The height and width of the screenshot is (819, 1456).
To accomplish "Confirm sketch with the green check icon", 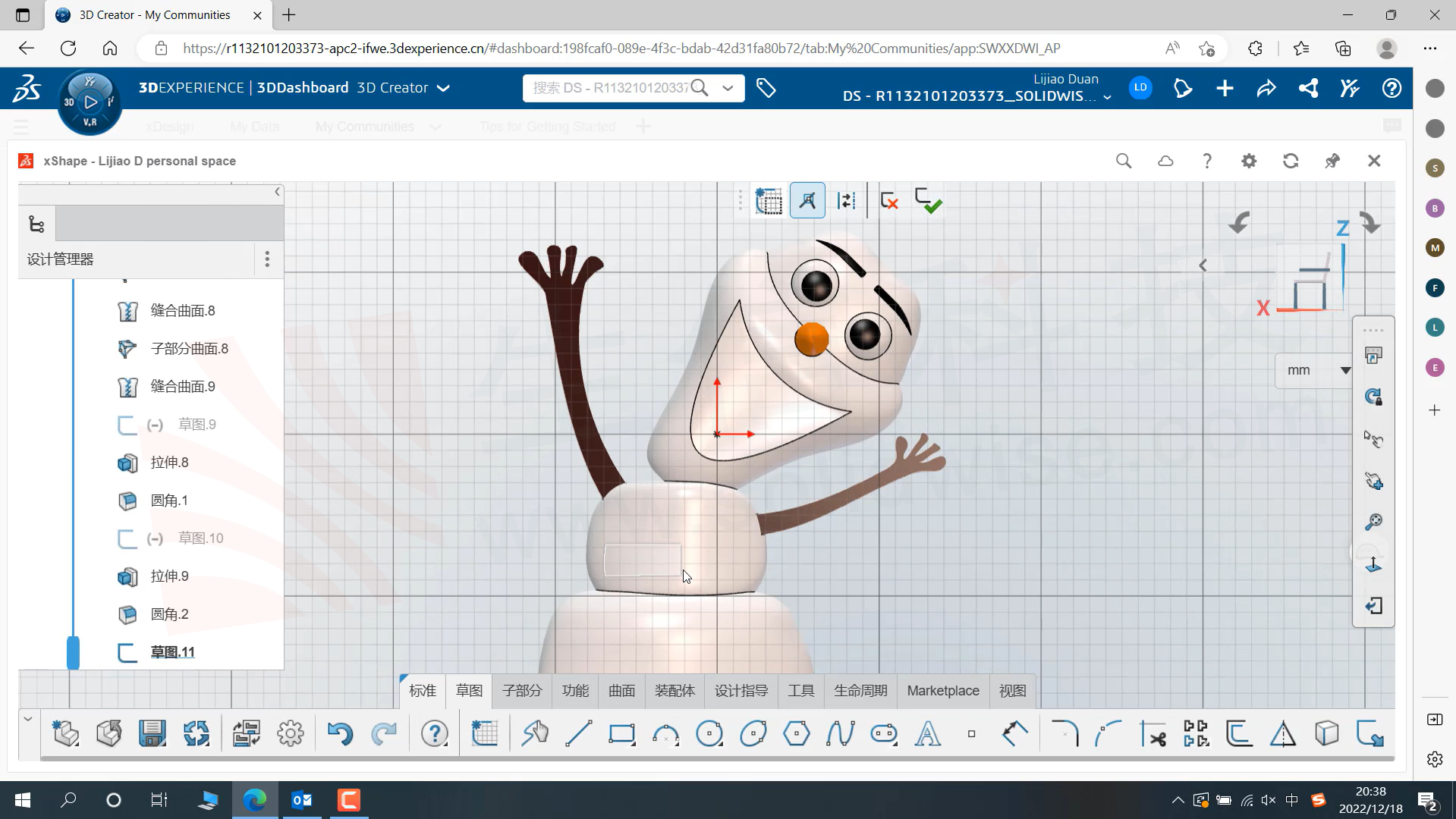I will (x=927, y=201).
